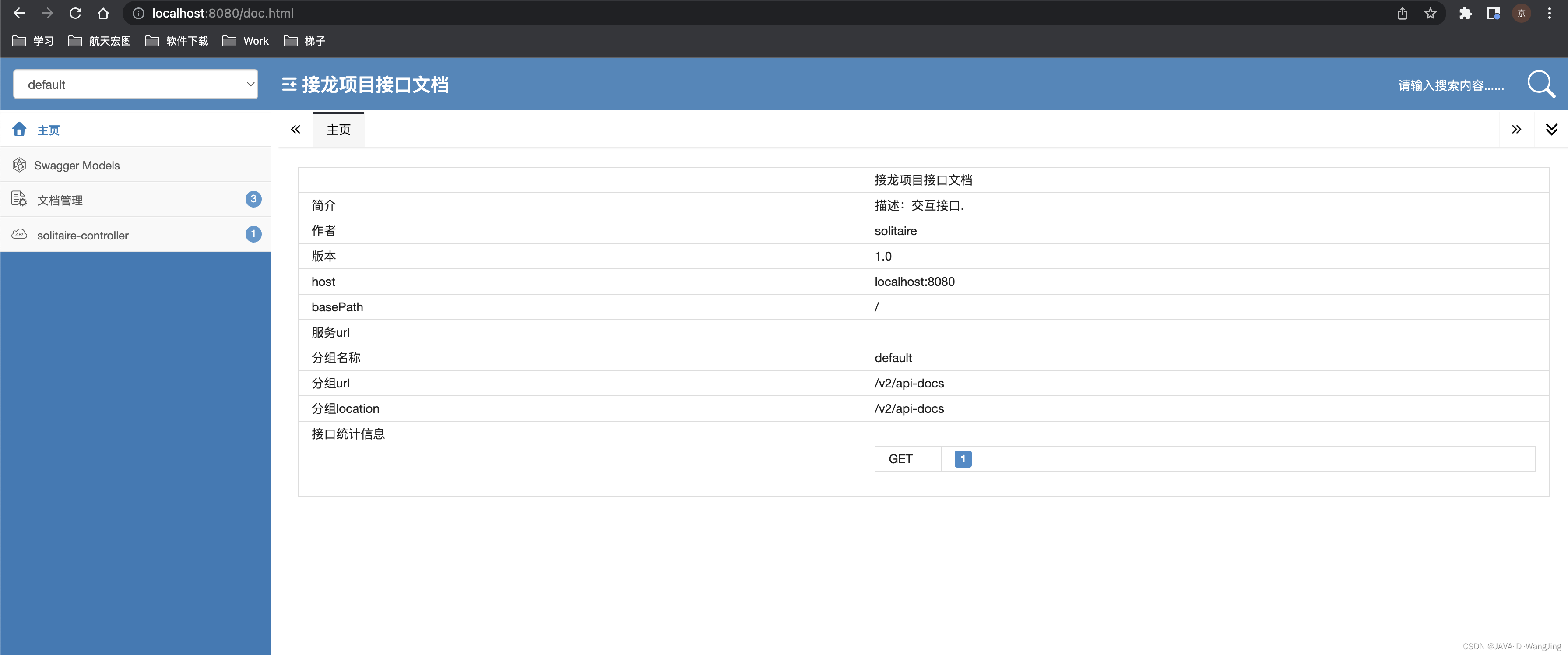Select the 主页 tab
Viewport: 1568px width, 655px height.
(x=338, y=130)
